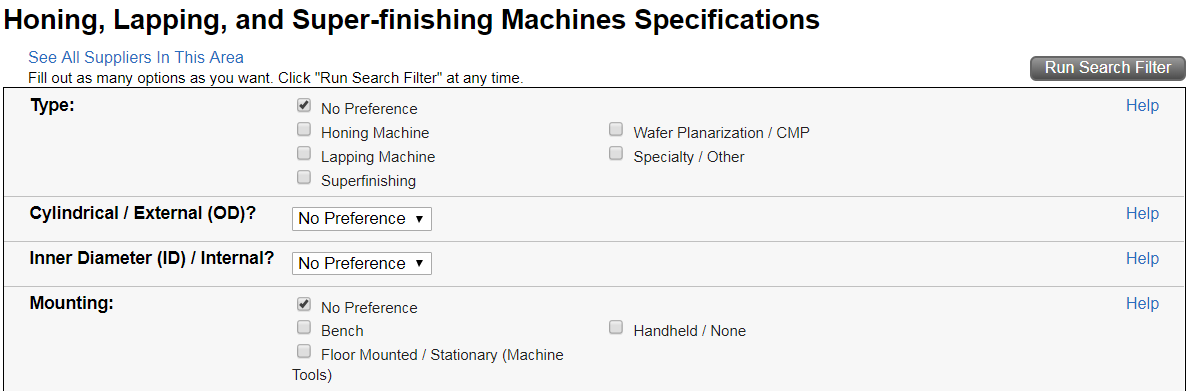Open Help for Cylindrical / External (OD)
This screenshot has height=391, width=1192.
click(x=1142, y=214)
